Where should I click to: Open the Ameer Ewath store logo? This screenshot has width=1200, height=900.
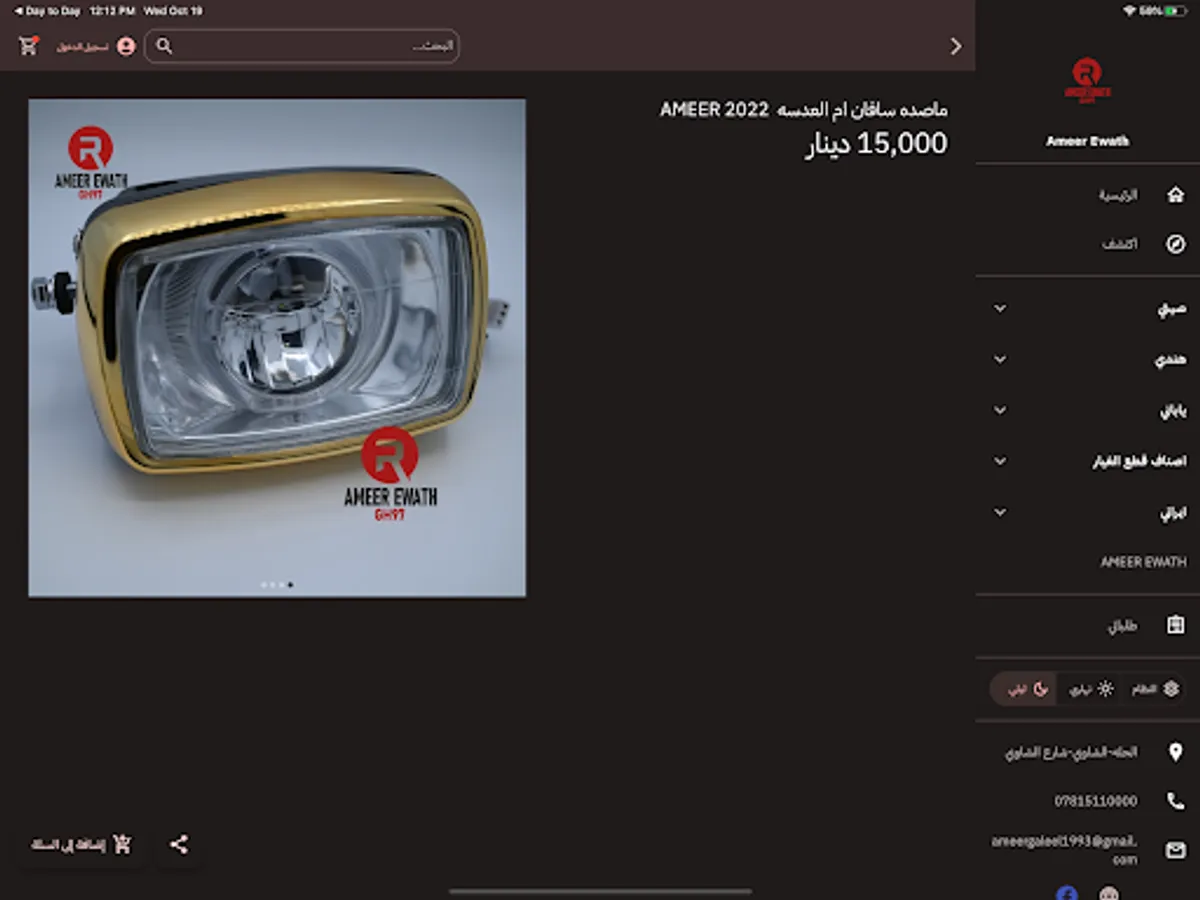1087,81
